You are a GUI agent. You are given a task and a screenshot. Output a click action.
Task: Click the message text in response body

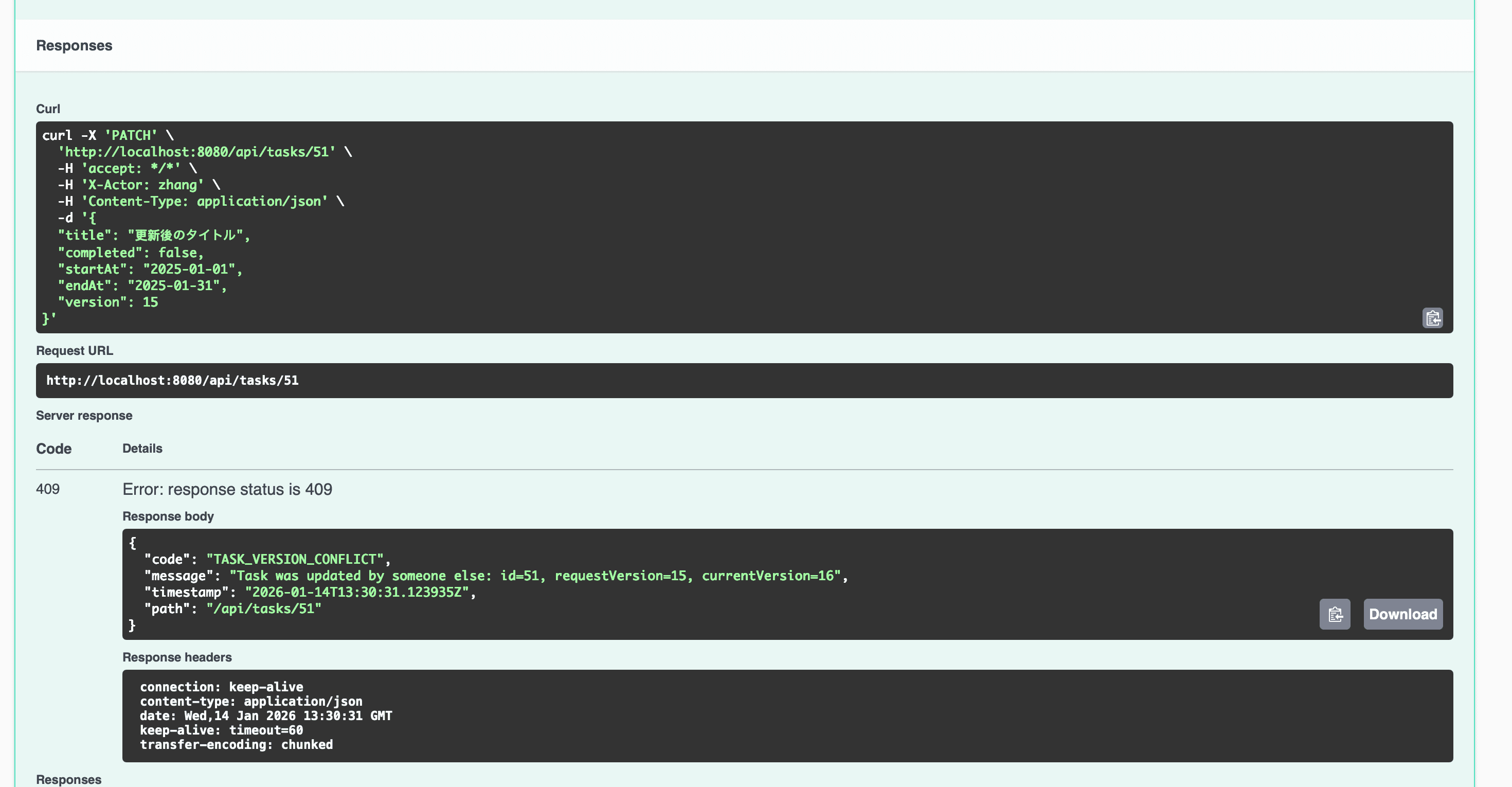click(534, 576)
